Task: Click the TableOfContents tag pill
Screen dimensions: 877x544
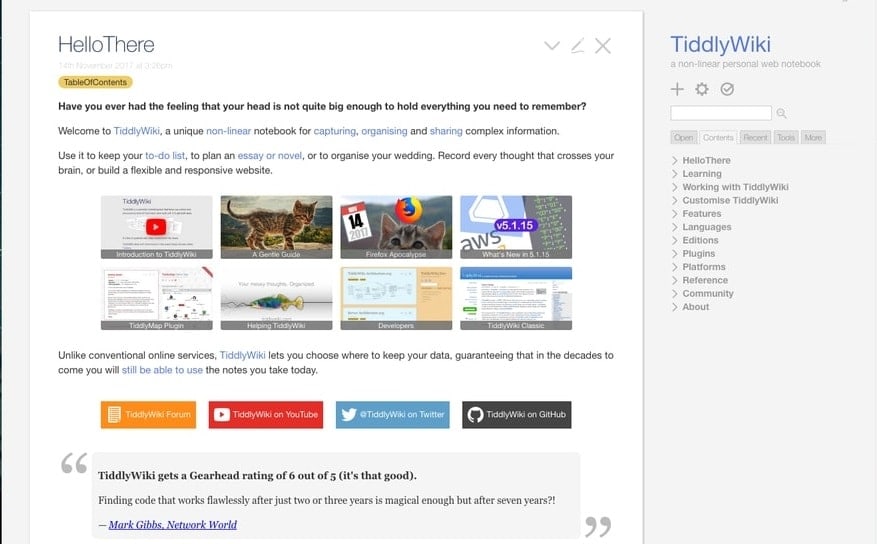Action: [x=95, y=82]
